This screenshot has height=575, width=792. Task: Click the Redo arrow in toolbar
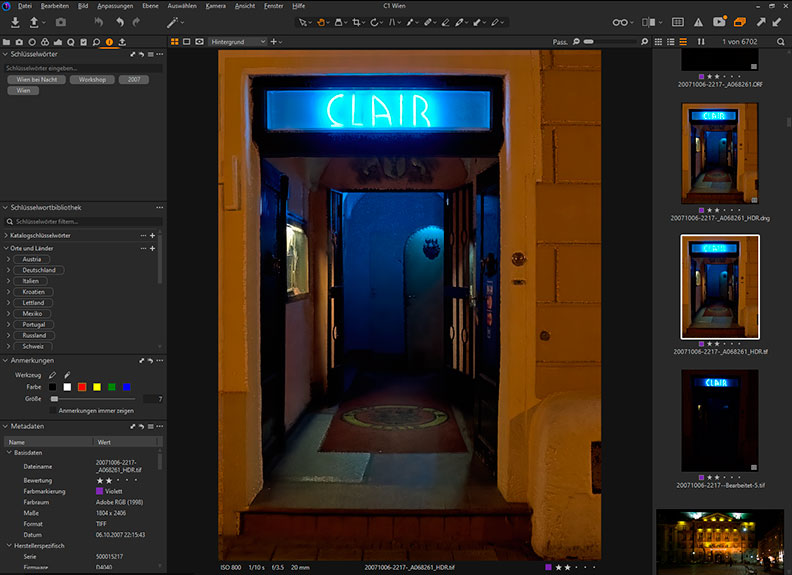point(136,22)
